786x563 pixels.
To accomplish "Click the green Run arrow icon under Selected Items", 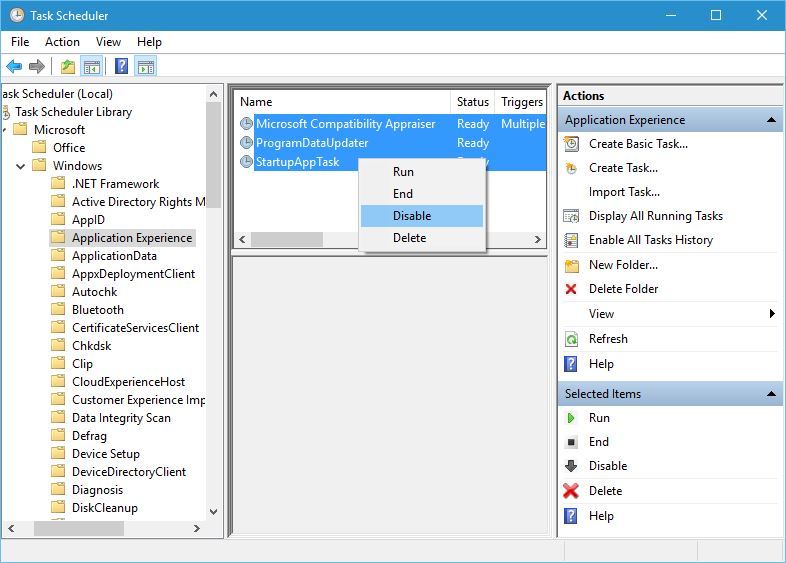I will click(570, 418).
